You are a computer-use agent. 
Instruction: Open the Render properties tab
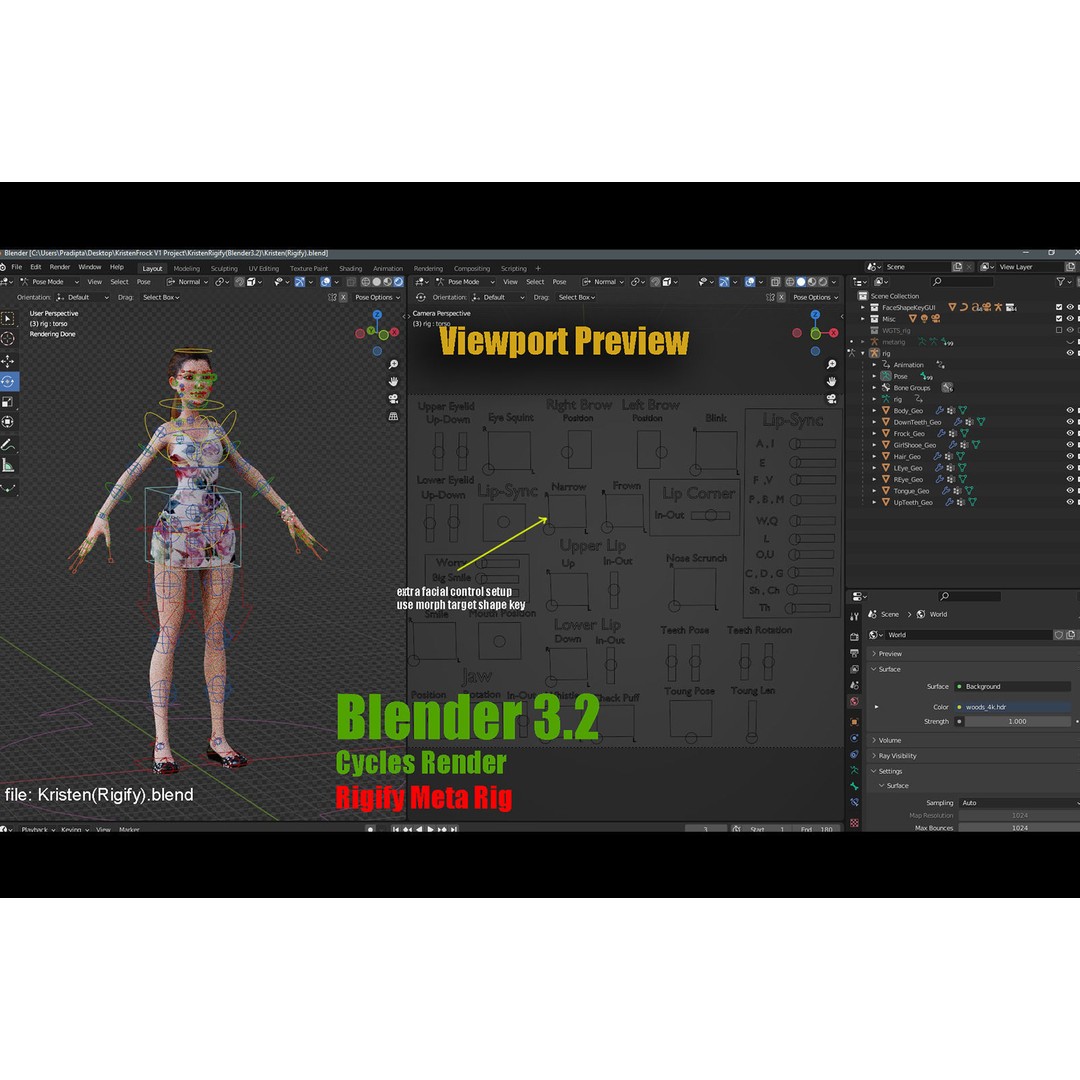coord(854,636)
